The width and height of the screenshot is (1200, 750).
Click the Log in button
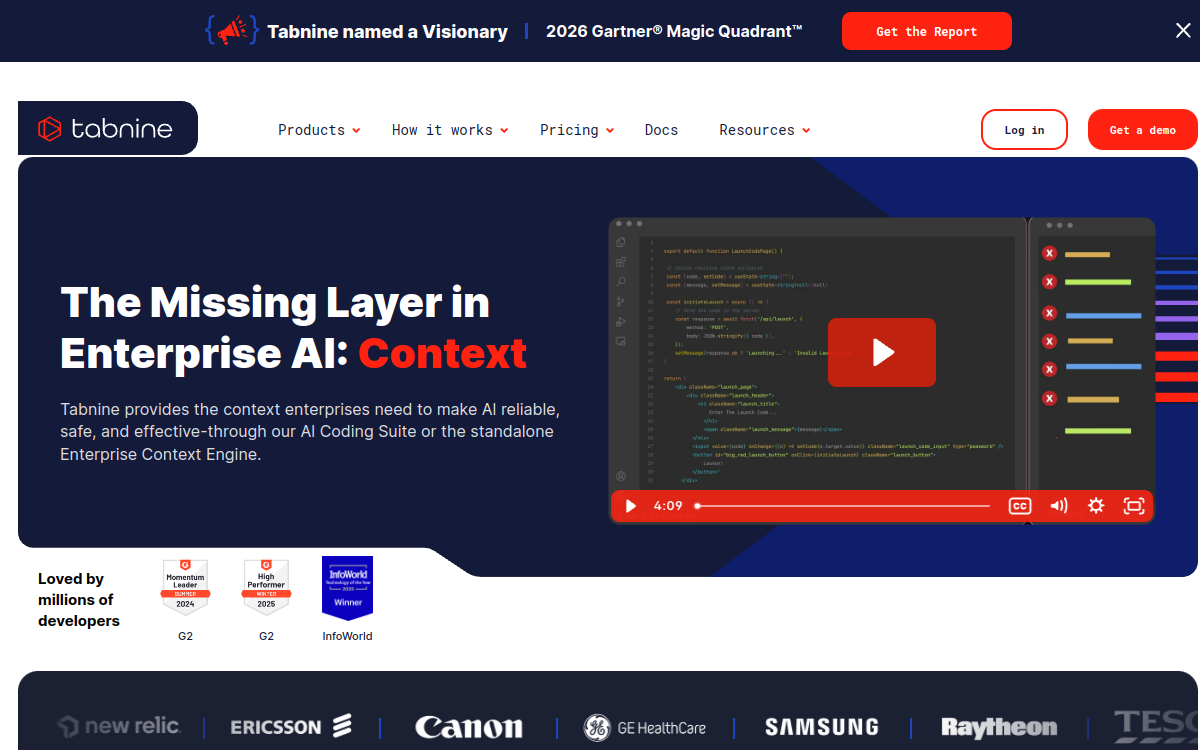click(1024, 130)
